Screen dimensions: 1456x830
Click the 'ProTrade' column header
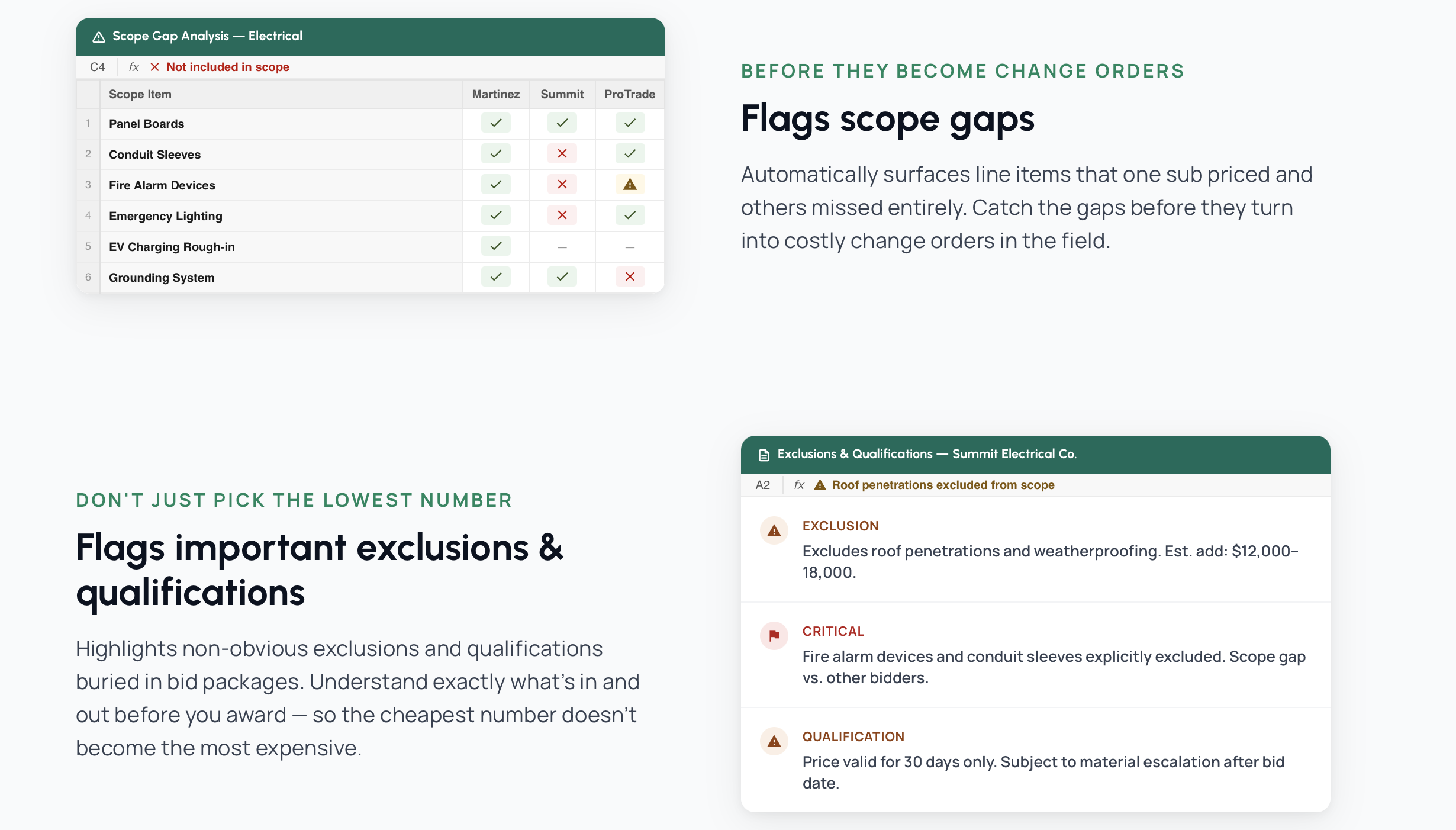pos(630,94)
